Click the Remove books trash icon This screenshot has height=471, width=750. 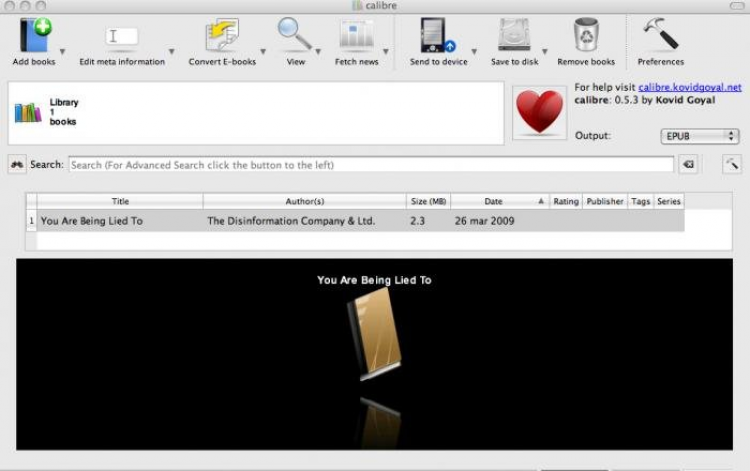(x=586, y=34)
